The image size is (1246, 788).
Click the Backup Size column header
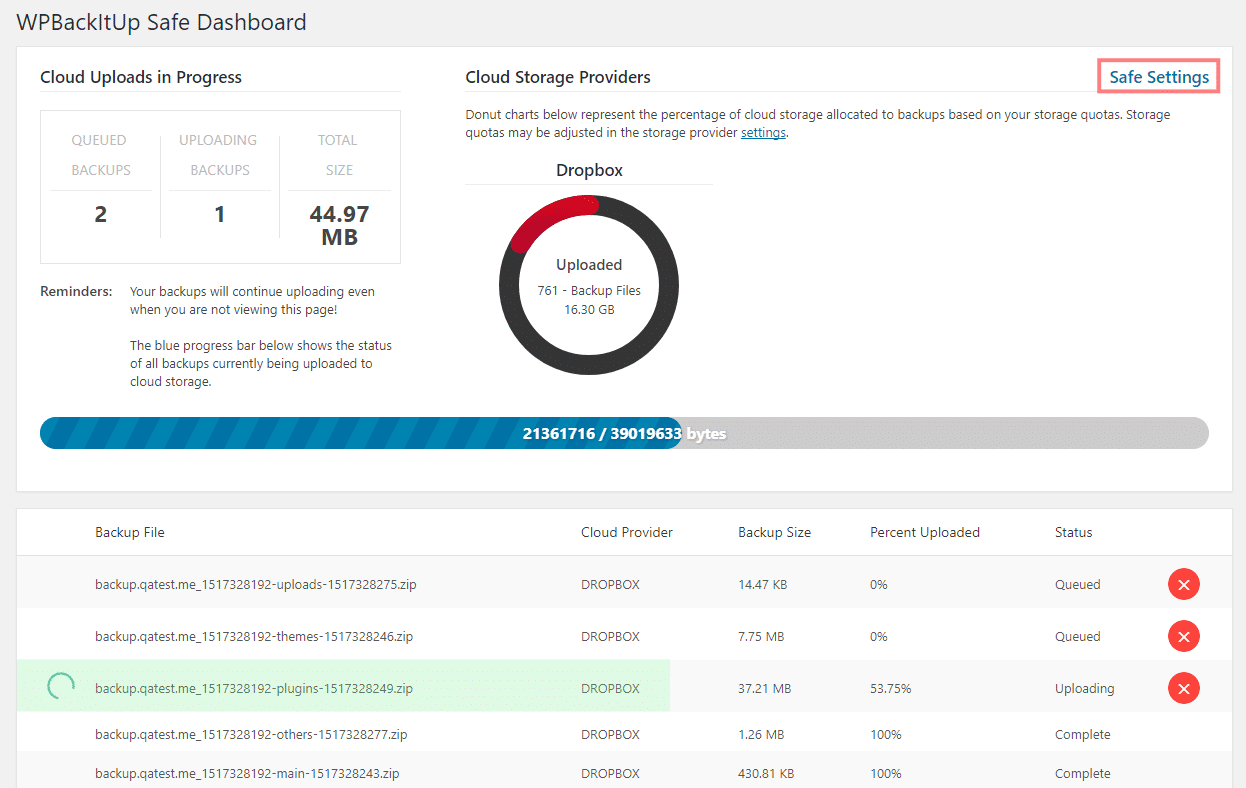tap(774, 532)
